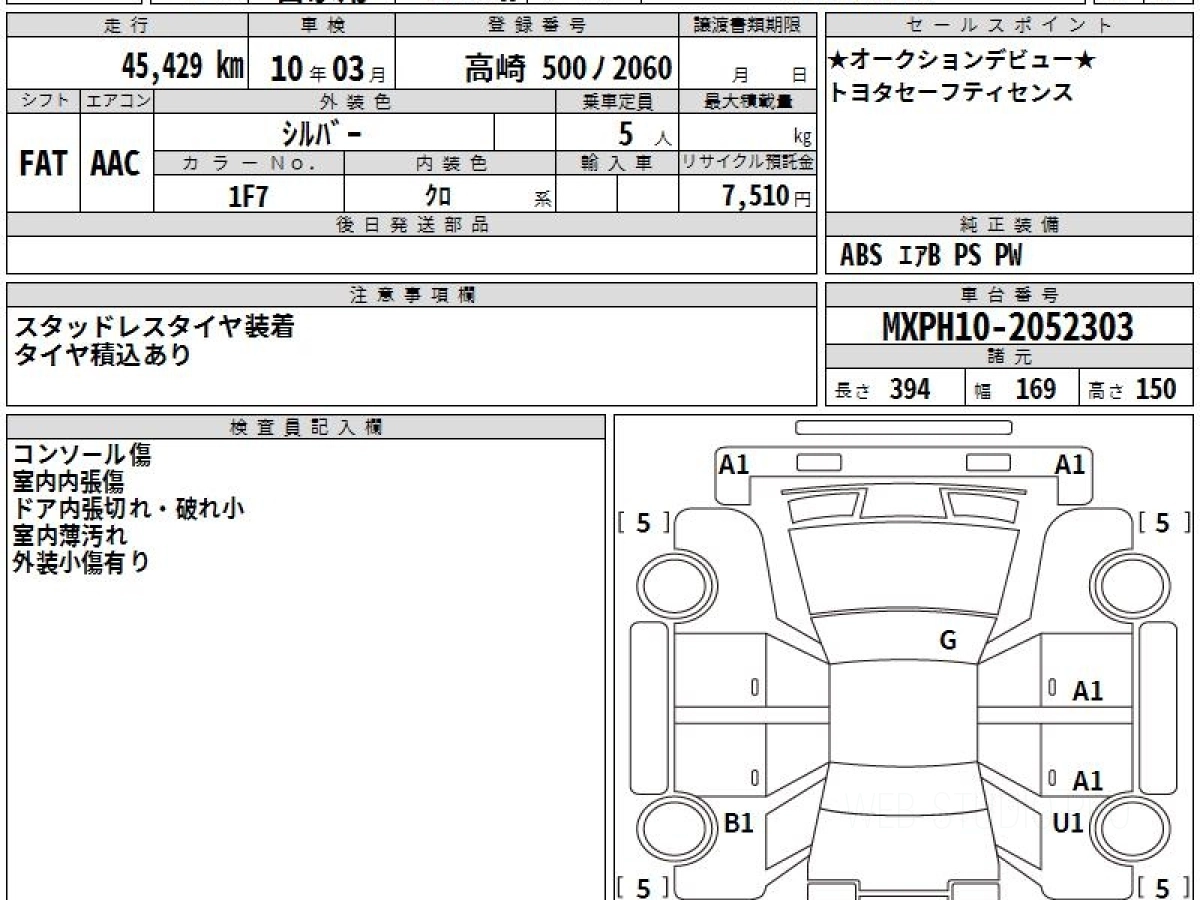Click the AAC air conditioner cell
Screen dimensions: 1200x900
click(x=116, y=164)
